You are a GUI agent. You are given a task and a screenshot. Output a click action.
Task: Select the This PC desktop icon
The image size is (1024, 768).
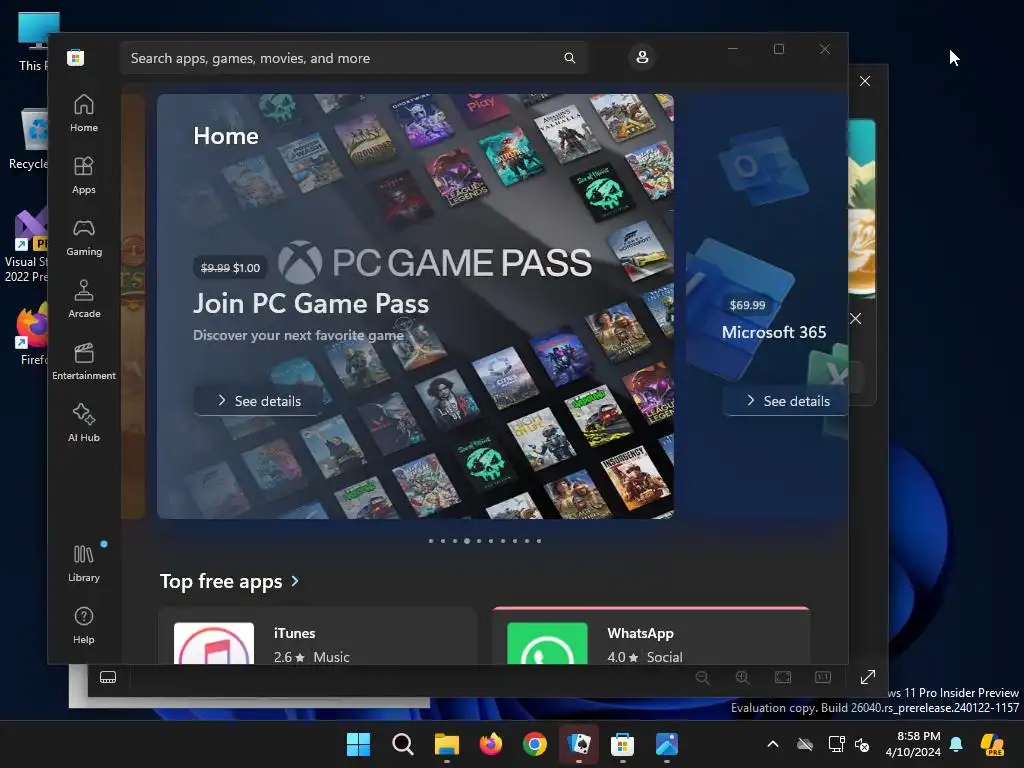(33, 41)
